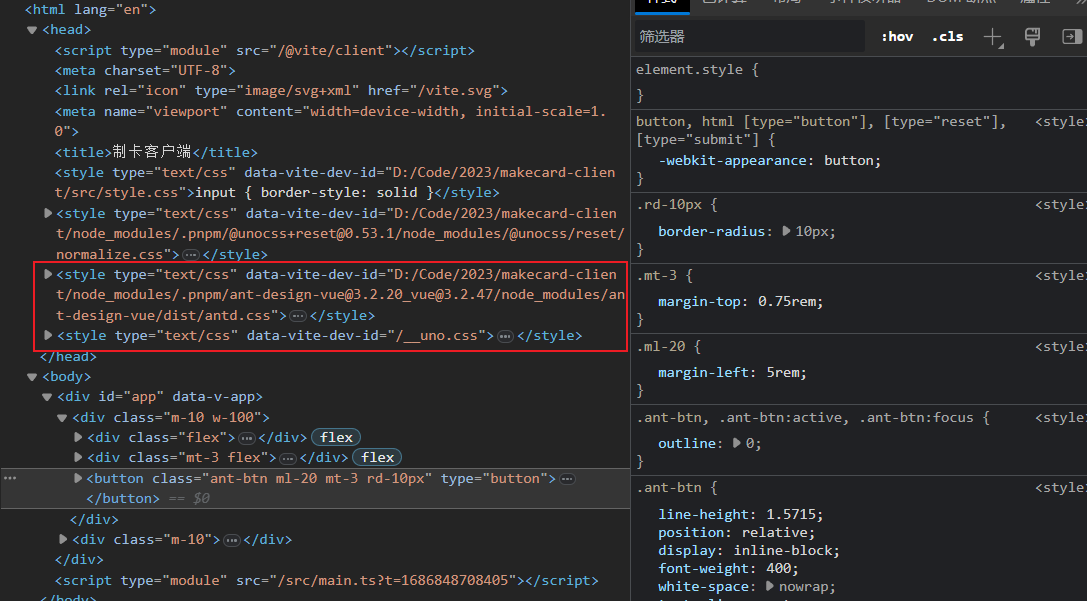Expand the outline shorthand triangle

pyautogui.click(x=736, y=443)
